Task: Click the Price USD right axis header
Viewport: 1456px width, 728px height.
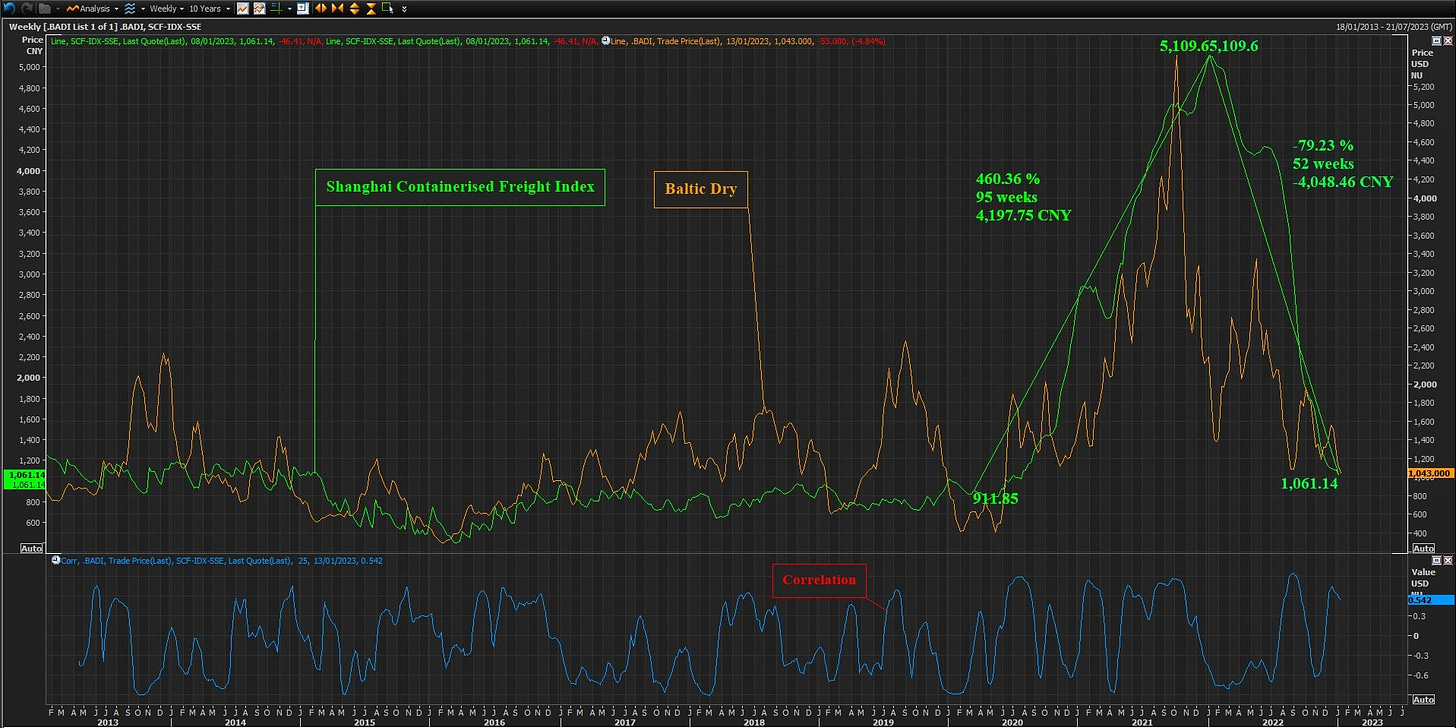Action: tap(1421, 63)
